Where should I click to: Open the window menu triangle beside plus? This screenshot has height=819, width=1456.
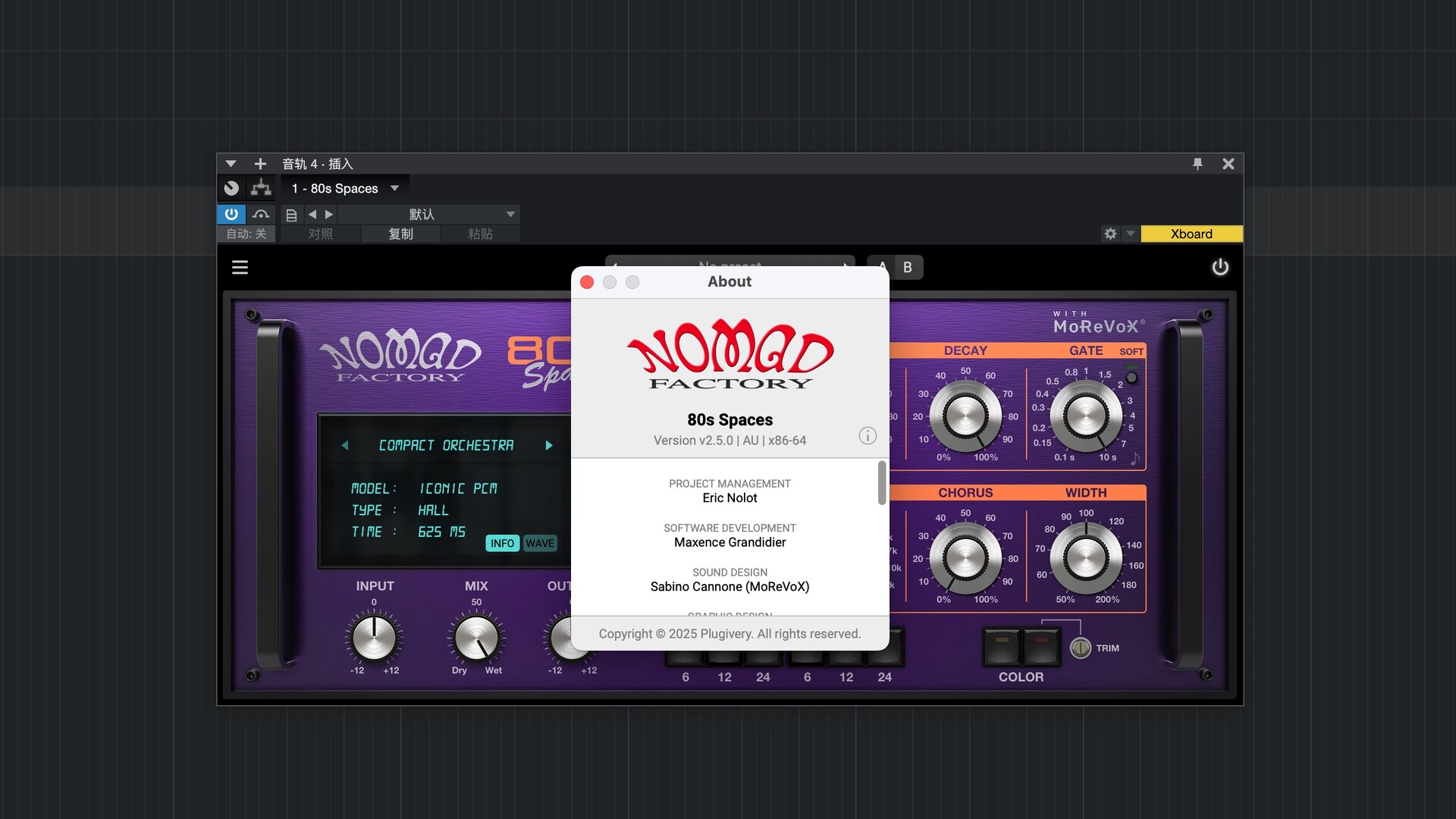point(231,164)
